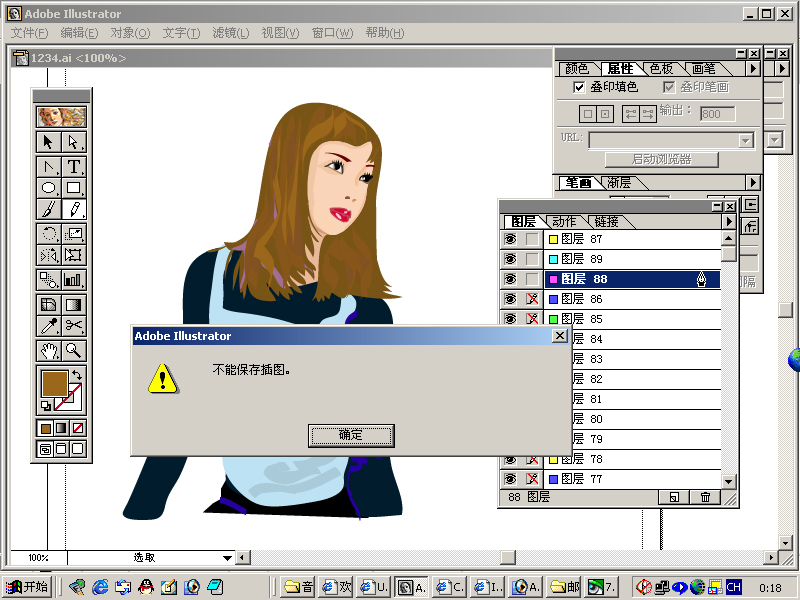The image size is (800, 600).
Task: Click the Gradient fill button below swatches
Action: pyautogui.click(x=61, y=428)
